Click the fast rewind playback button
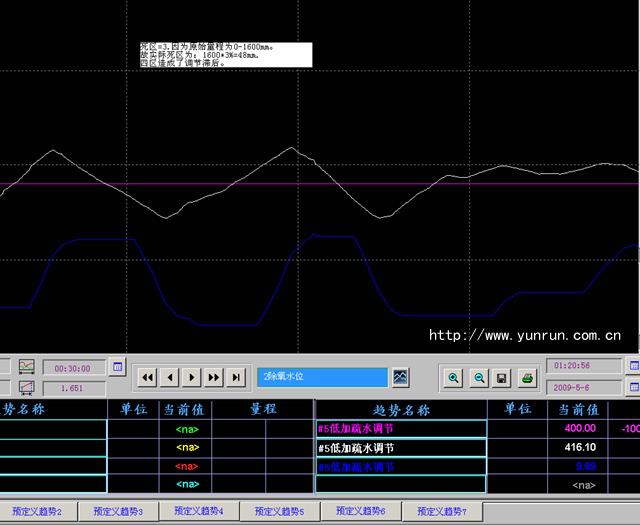 click(147, 377)
